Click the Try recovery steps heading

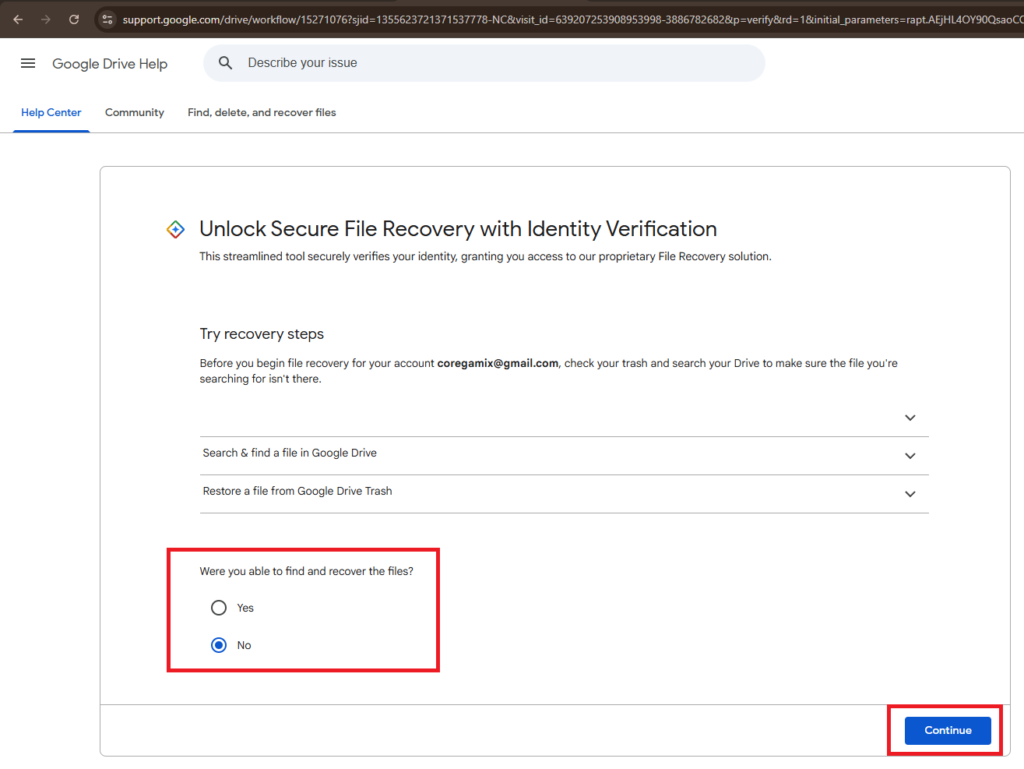pyautogui.click(x=262, y=334)
